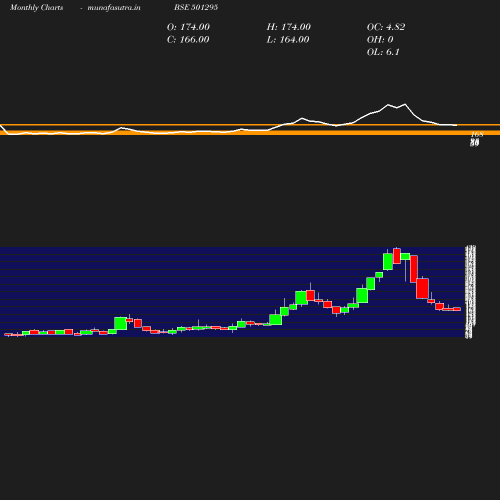This screenshot has width=500, height=500.
Task: Click the 'OC: 4.82' reading
Action: [x=386, y=27]
